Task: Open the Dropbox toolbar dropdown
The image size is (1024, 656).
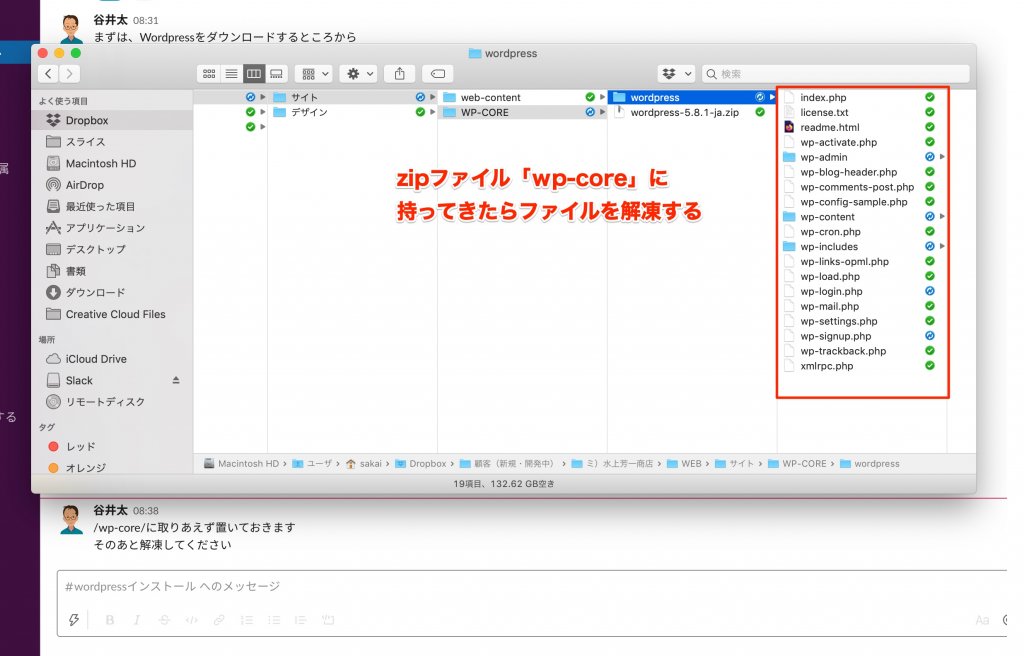Action: click(676, 74)
